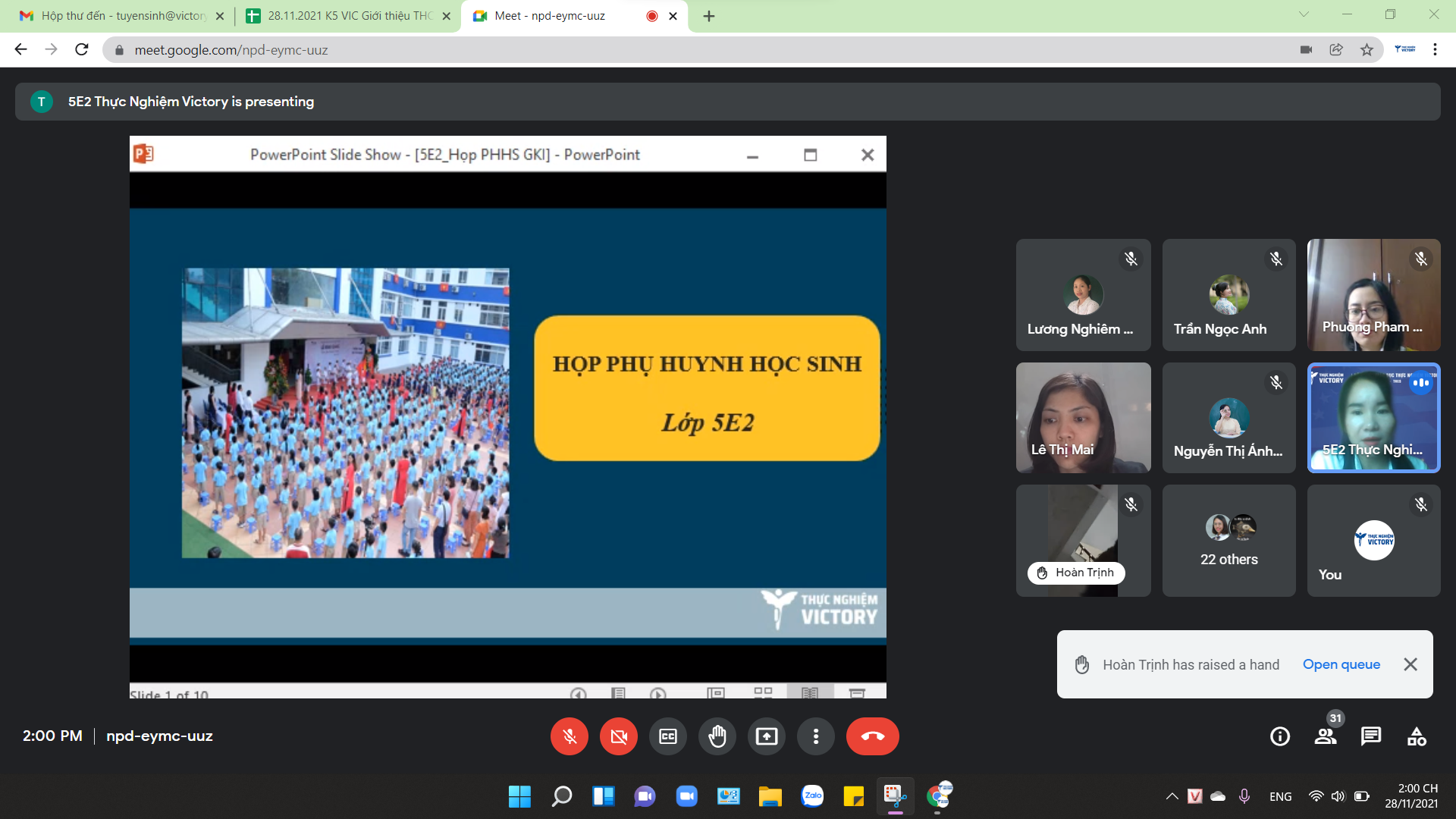This screenshot has height=819, width=1456.
Task: Open more options menu in Meet
Action: [816, 736]
